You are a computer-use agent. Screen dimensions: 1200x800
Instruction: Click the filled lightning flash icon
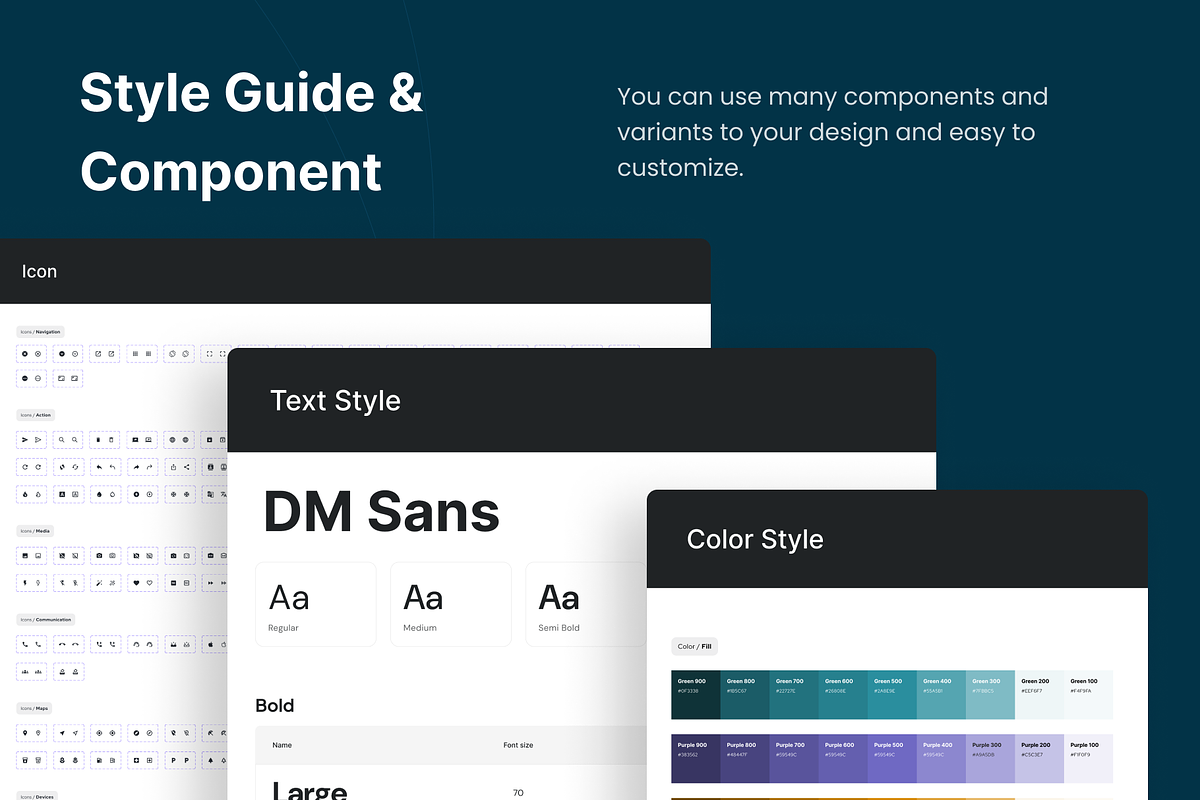tap(25, 583)
